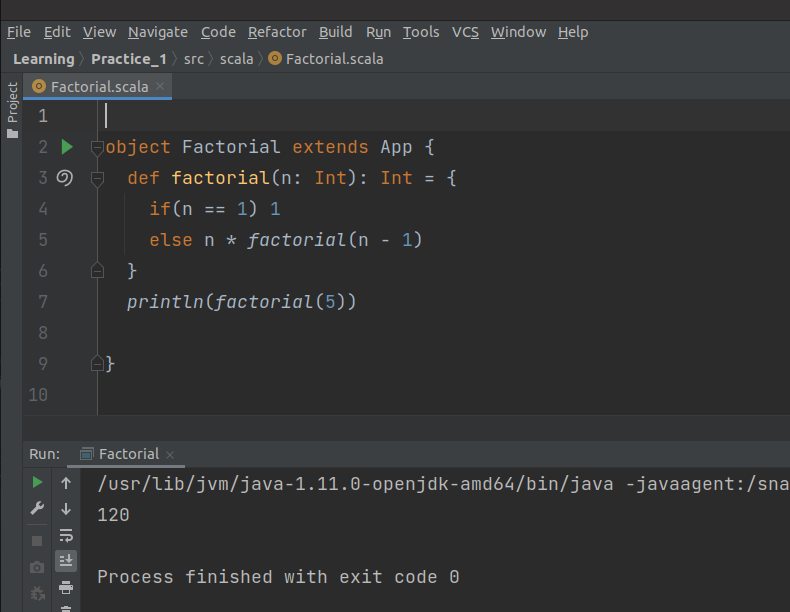This screenshot has height=612, width=790.
Task: Click the word 'object' on line 2
Action: click(x=138, y=147)
